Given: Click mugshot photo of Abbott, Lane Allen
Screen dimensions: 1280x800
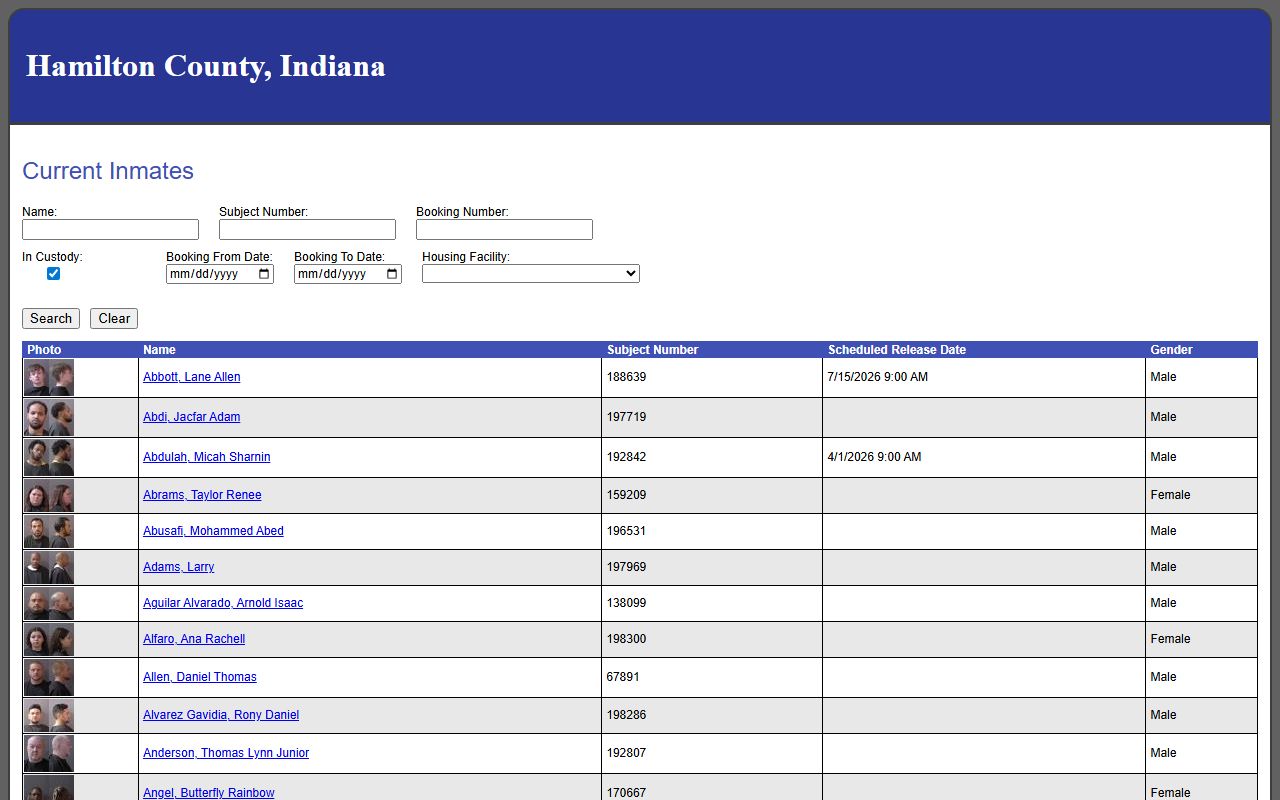Looking at the screenshot, I should (49, 378).
